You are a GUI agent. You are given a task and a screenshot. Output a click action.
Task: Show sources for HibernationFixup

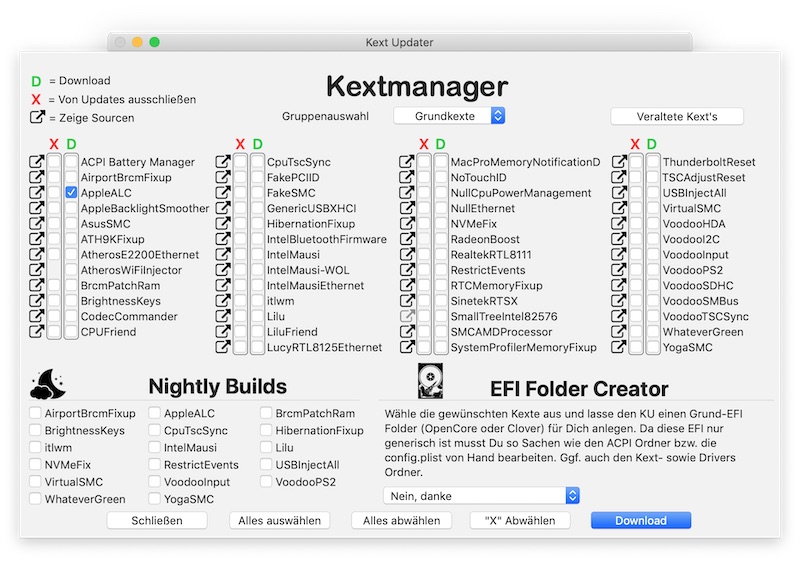tap(223, 223)
